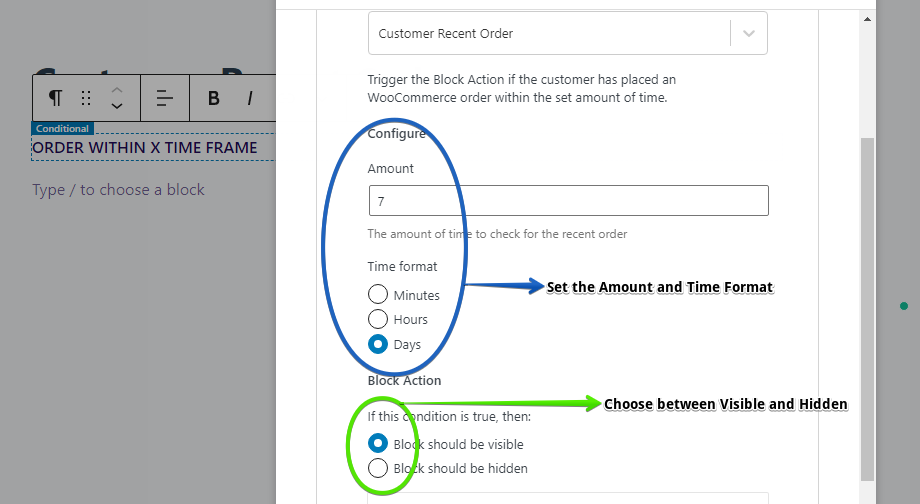Move block up with the up chevron

click(117, 90)
